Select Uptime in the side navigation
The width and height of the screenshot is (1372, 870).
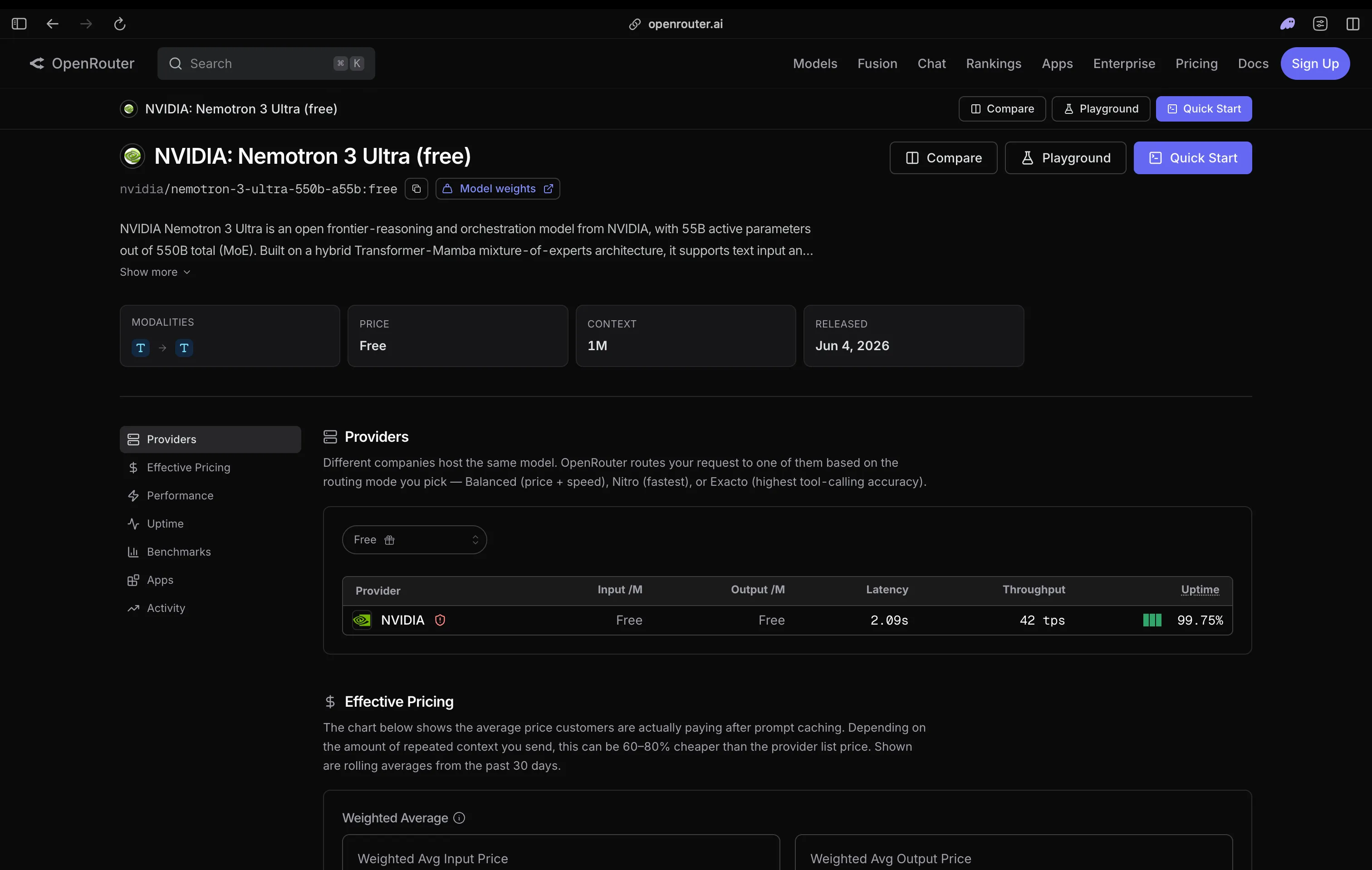pyautogui.click(x=210, y=523)
